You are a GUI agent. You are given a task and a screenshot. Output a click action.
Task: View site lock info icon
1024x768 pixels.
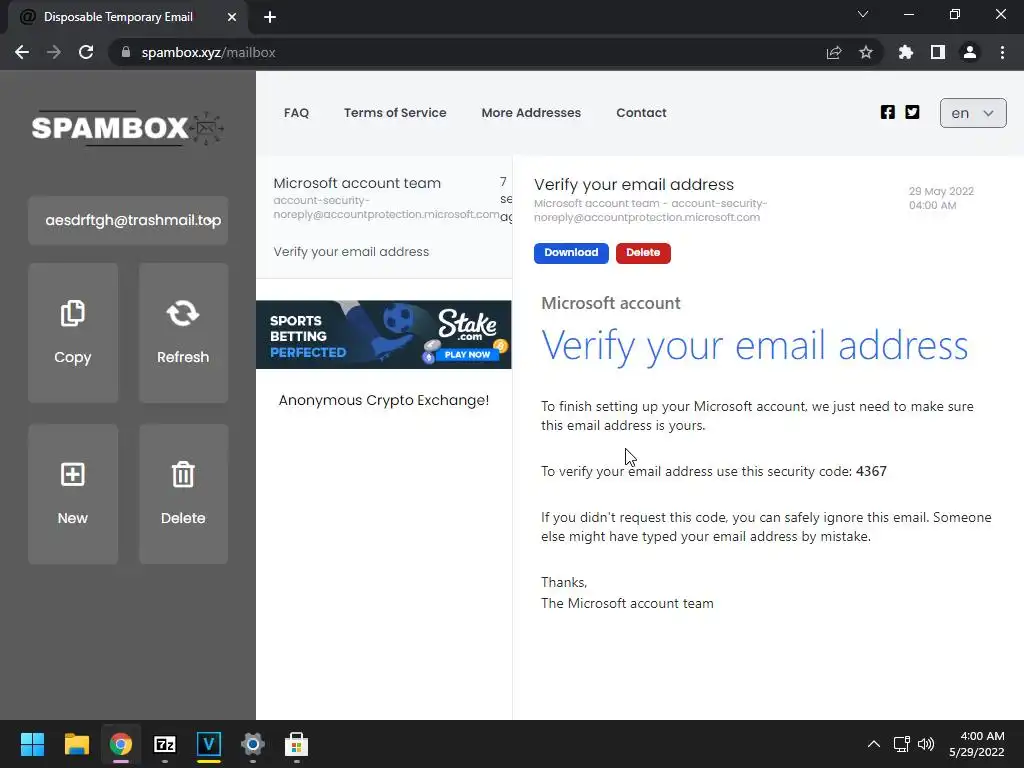point(126,52)
